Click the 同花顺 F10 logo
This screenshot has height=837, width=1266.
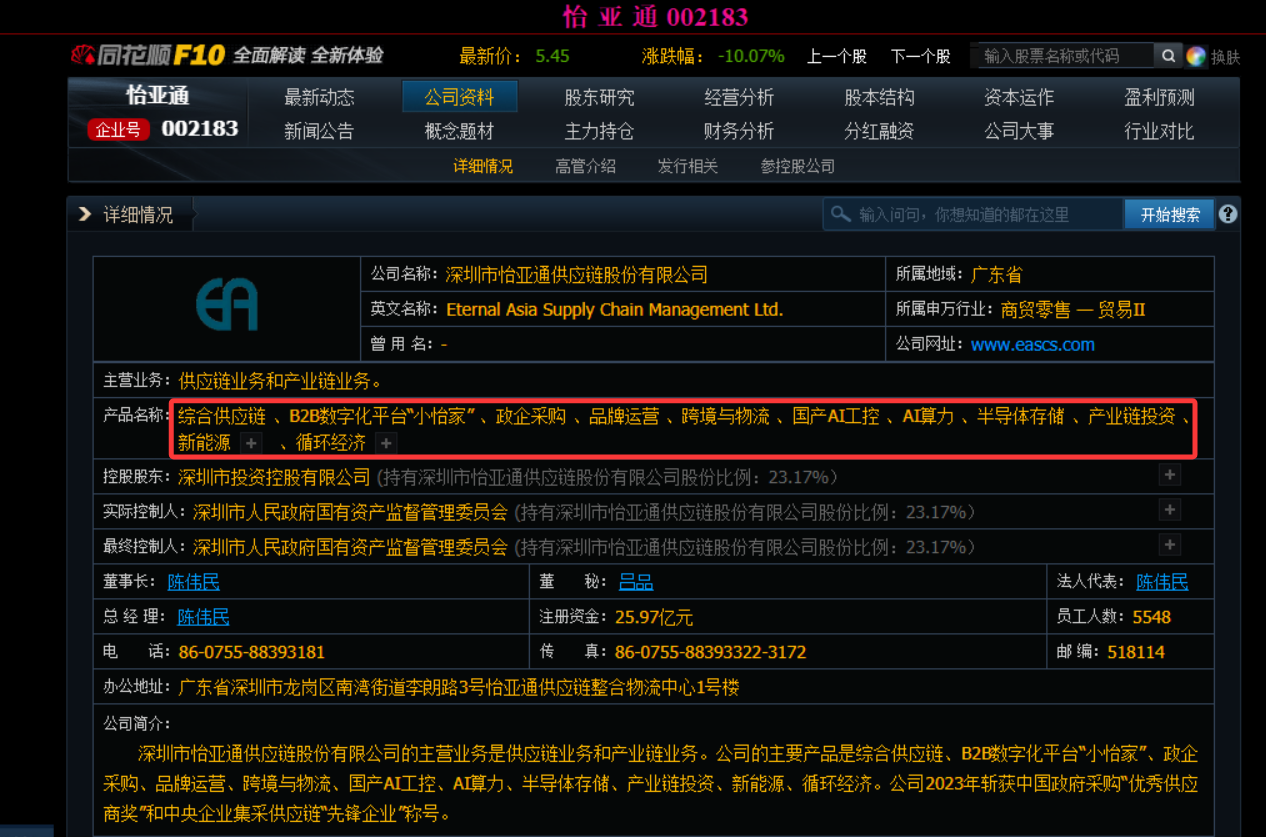point(147,55)
